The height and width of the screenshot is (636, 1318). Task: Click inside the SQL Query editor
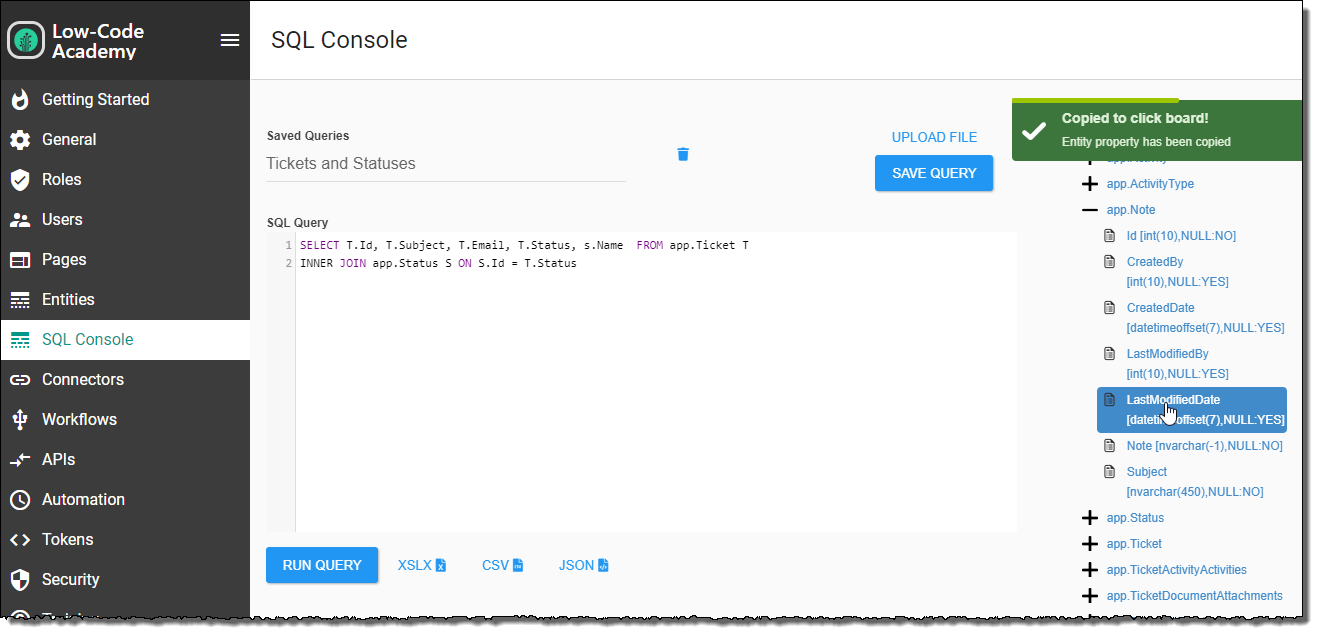[x=656, y=382]
